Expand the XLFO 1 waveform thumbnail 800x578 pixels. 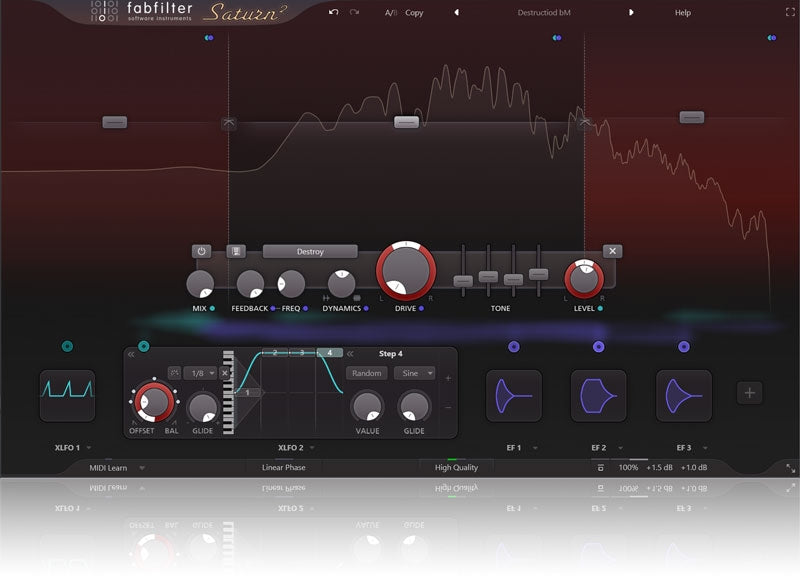pos(67,395)
